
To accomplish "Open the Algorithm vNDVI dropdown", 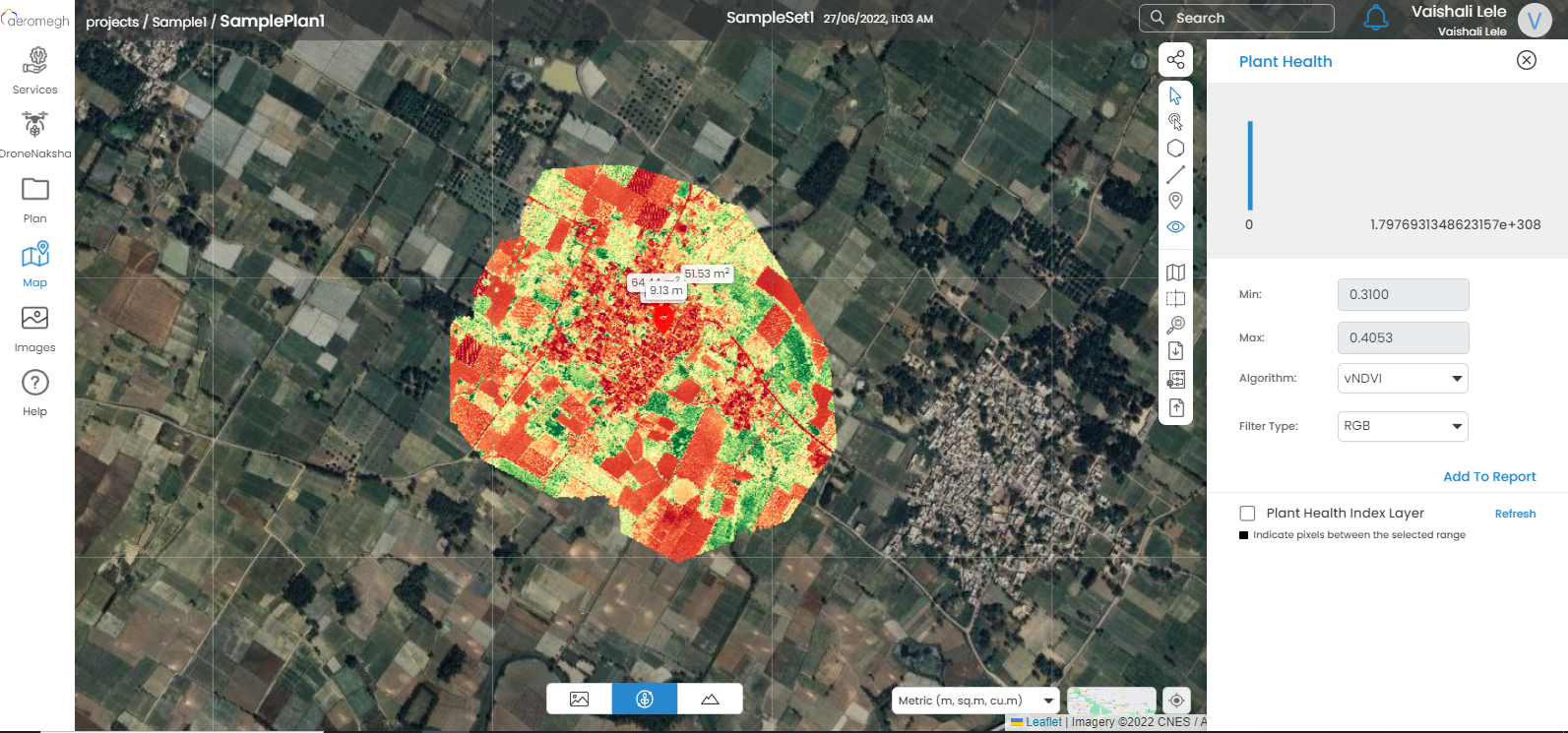I will 1402,379.
